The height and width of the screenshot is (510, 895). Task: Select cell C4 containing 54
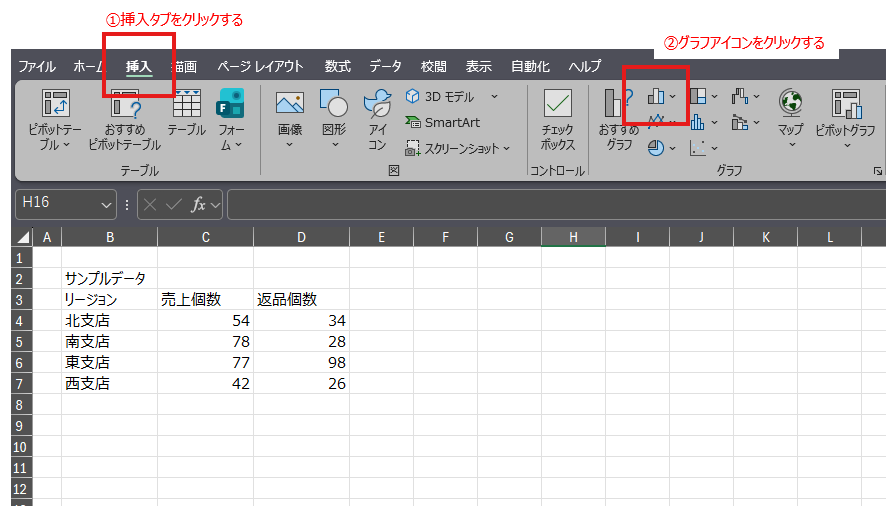pos(205,320)
